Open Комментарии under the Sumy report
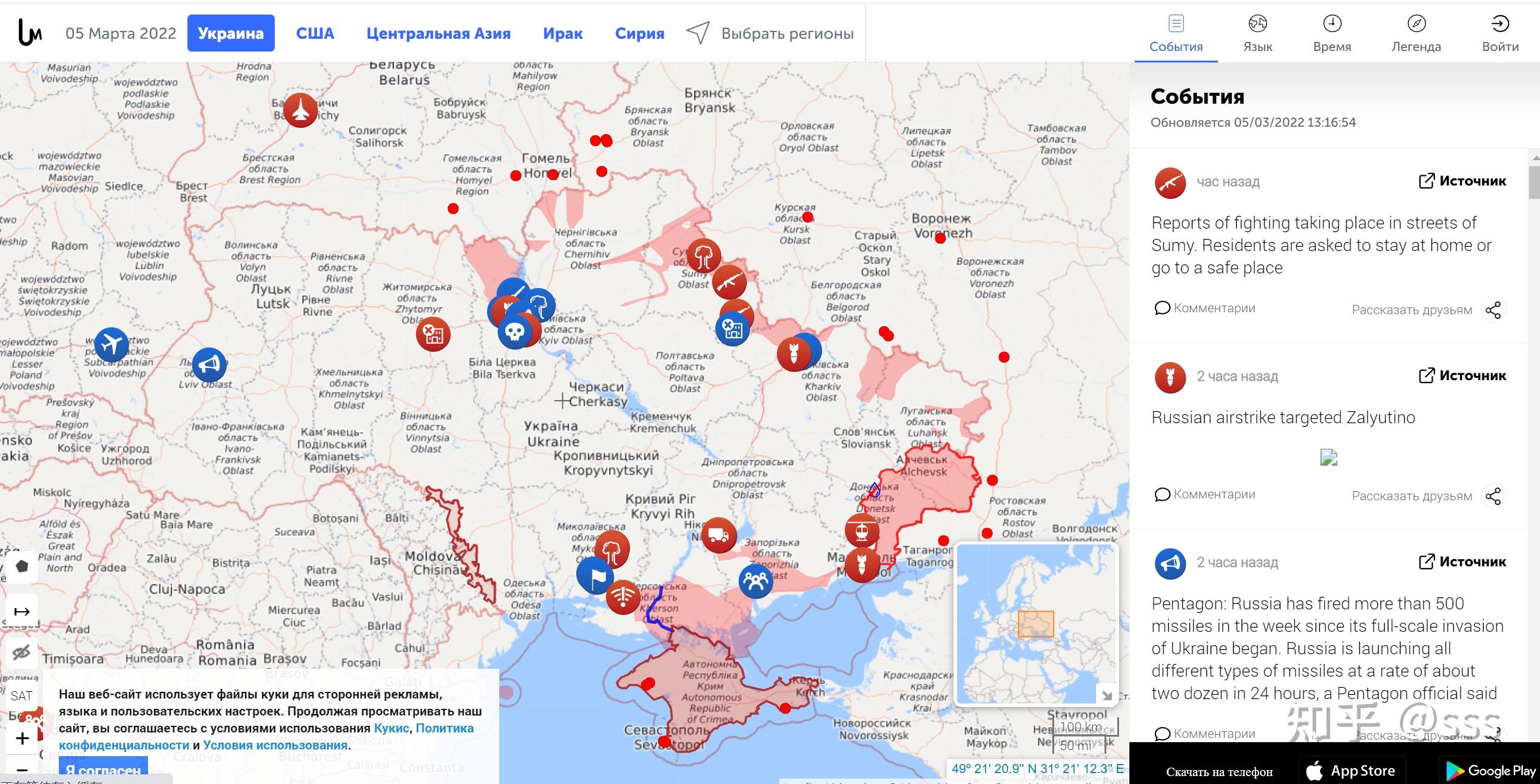Viewport: 1540px width, 784px height. point(1205,308)
